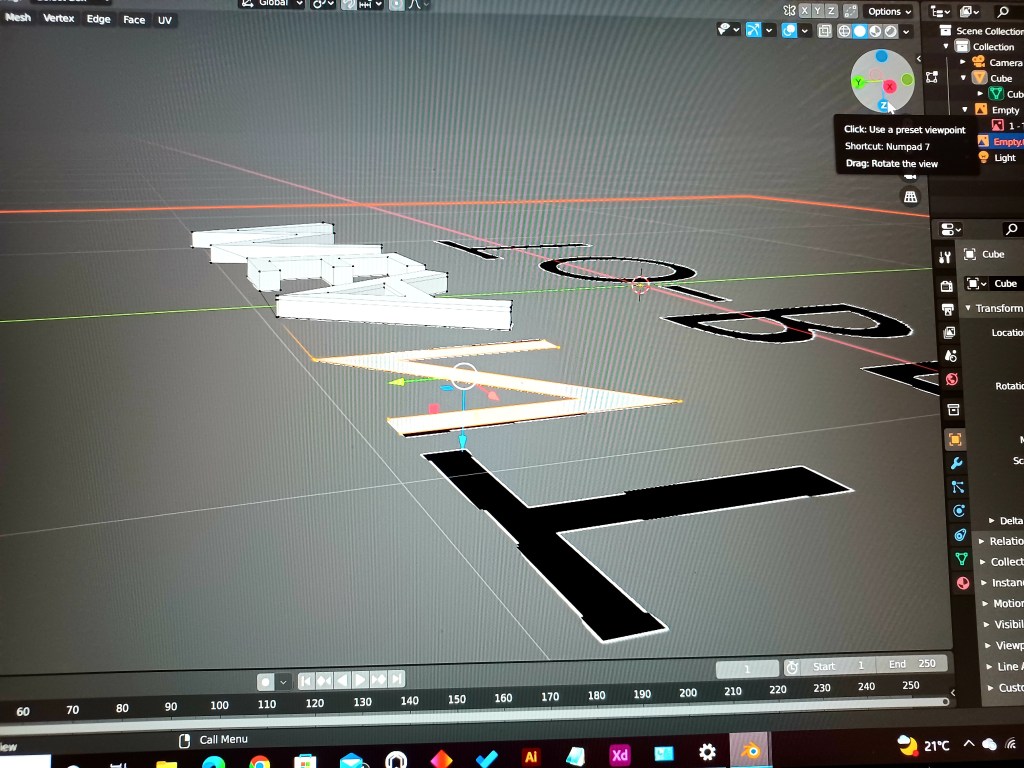Open the Modifier properties wrench tab
Viewport: 1024px width, 768px height.
(955, 464)
